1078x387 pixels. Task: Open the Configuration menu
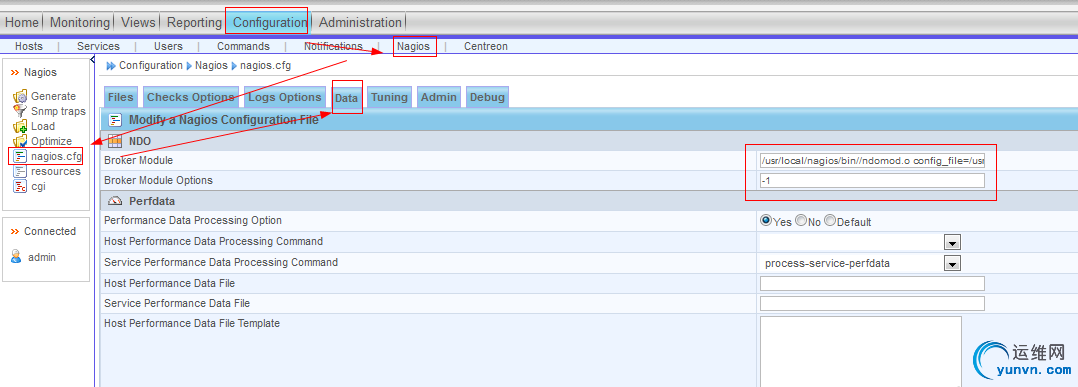(x=270, y=23)
